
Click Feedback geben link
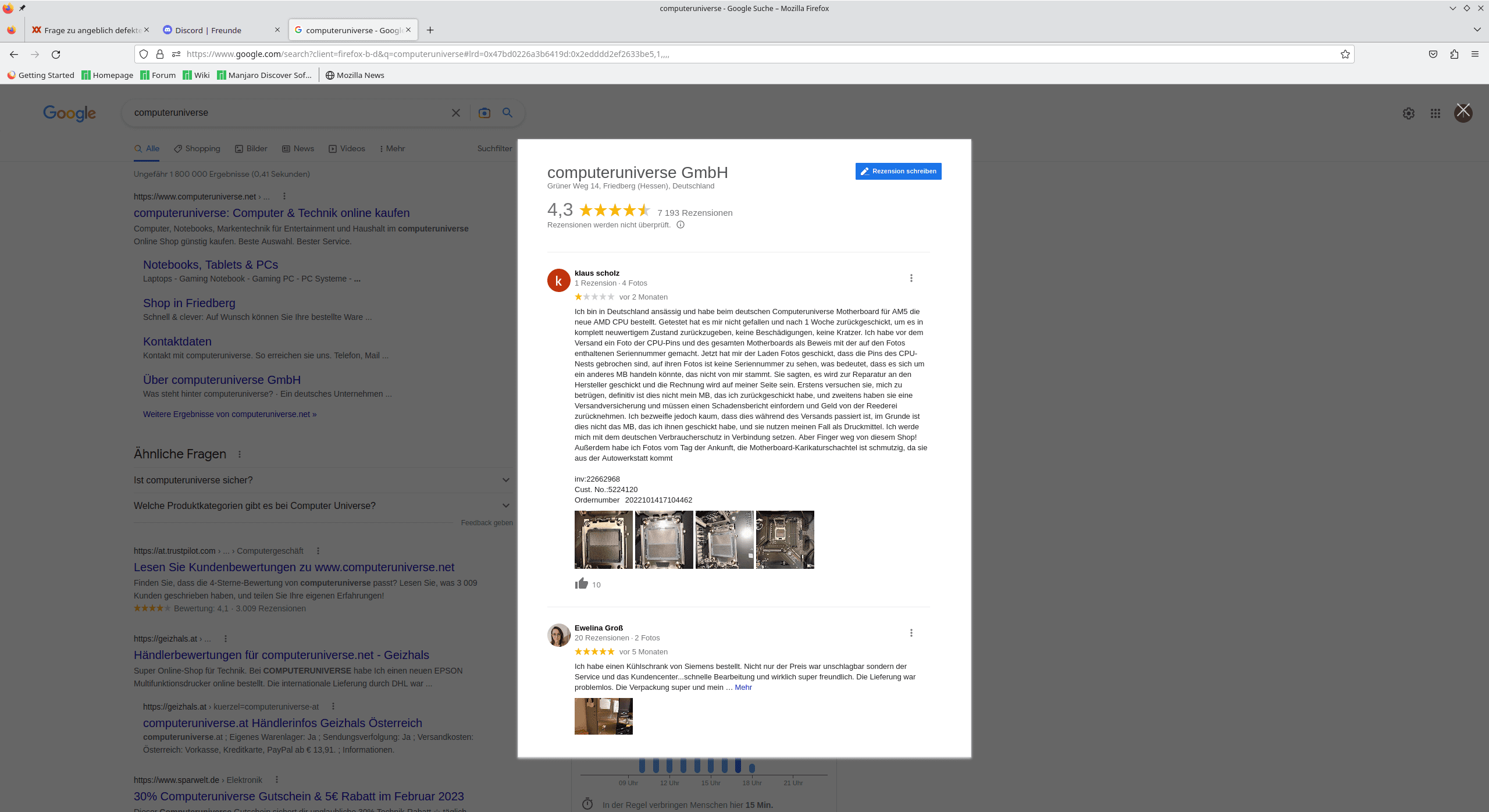coord(487,523)
